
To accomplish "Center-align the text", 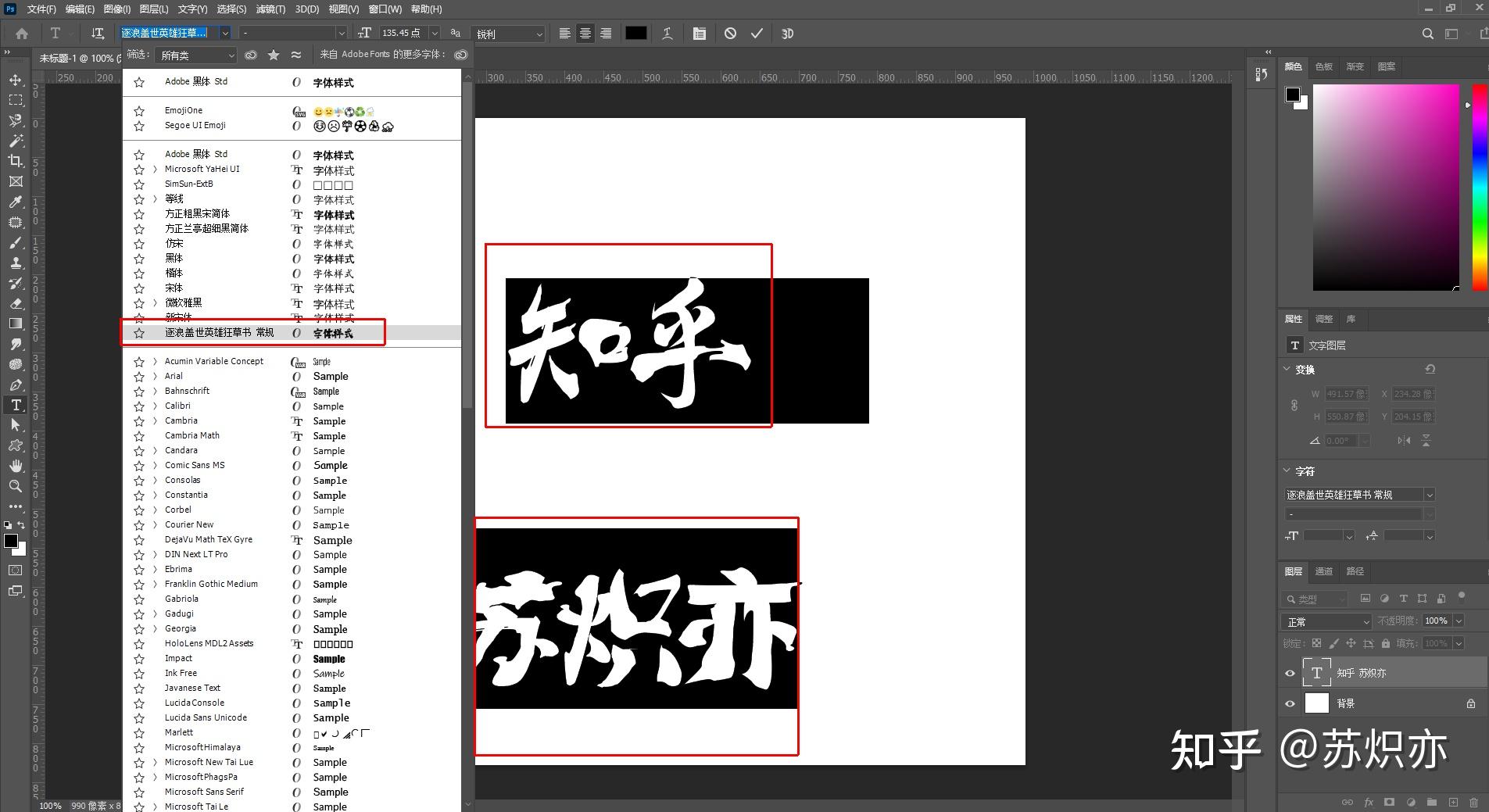I will click(x=585, y=34).
